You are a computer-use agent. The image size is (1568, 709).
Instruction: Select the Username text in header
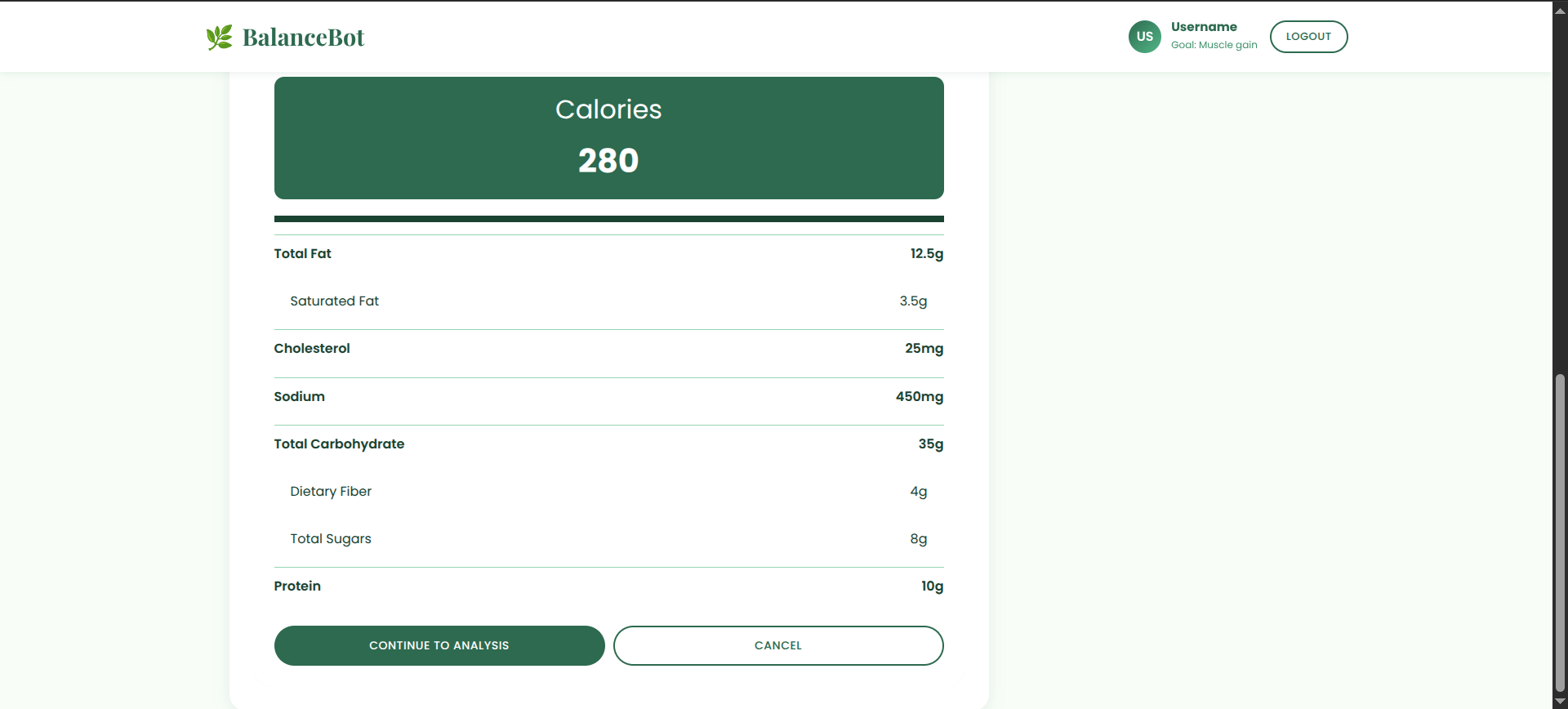click(x=1204, y=27)
